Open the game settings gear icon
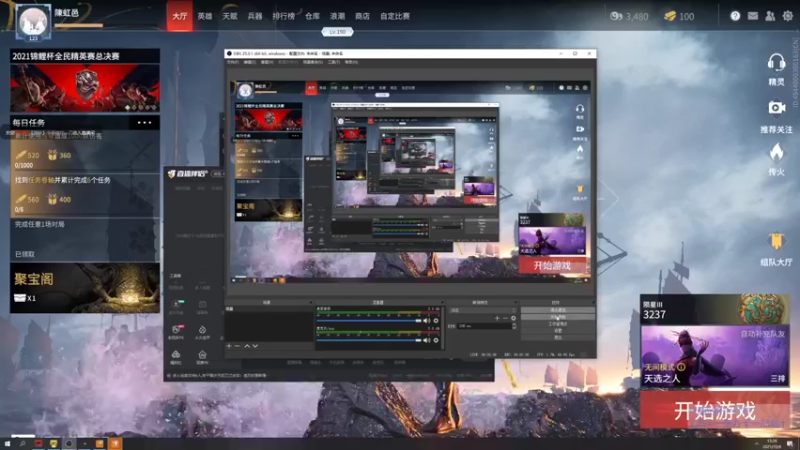800x450 pixels. [x=788, y=16]
